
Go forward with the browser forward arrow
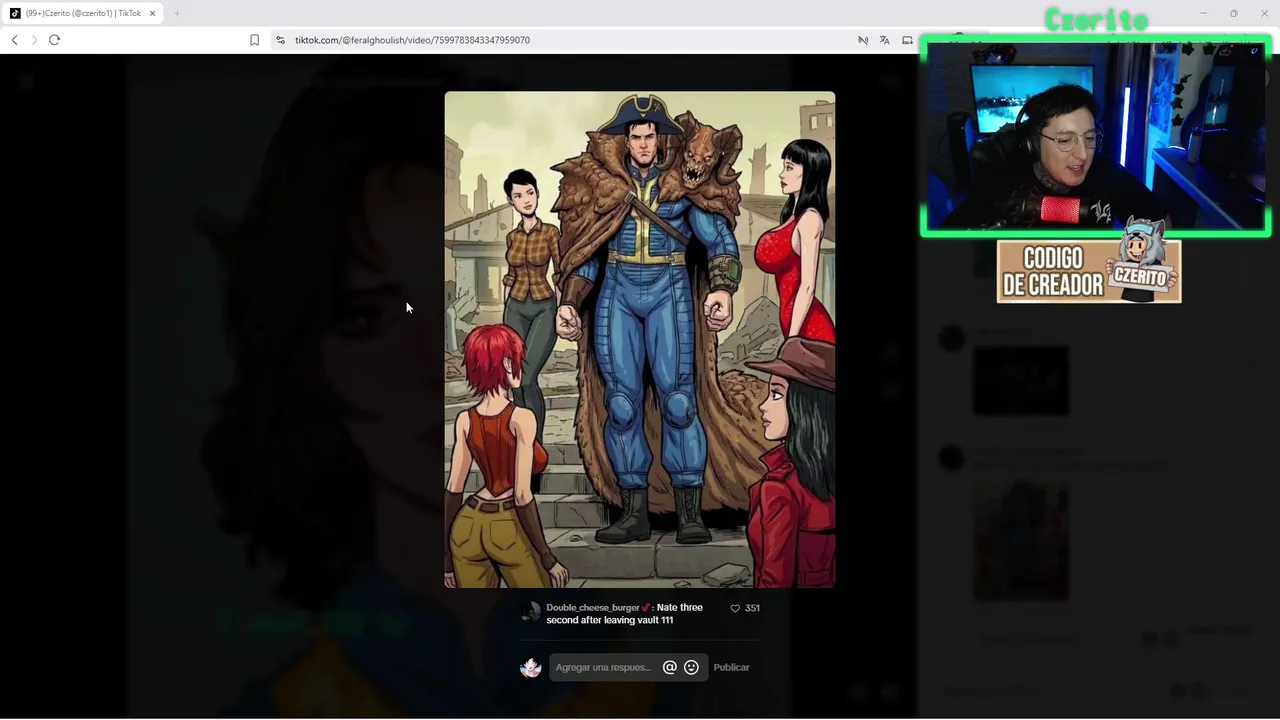point(34,40)
